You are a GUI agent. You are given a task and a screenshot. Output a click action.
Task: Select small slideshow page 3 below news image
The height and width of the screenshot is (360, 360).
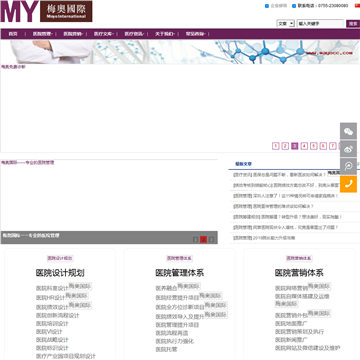(x=211, y=239)
